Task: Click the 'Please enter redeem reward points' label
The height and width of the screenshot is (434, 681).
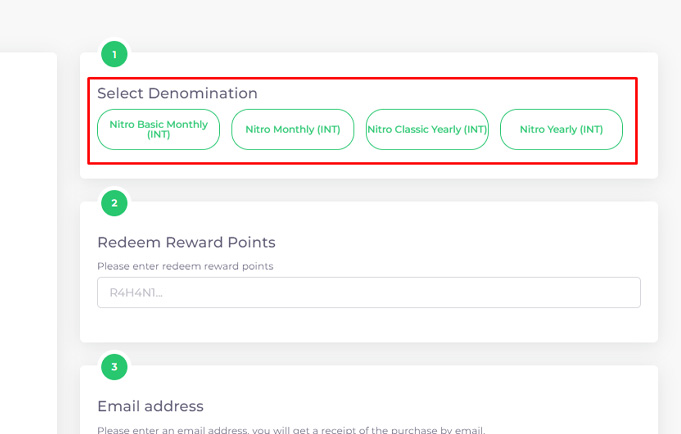Action: pos(185,266)
